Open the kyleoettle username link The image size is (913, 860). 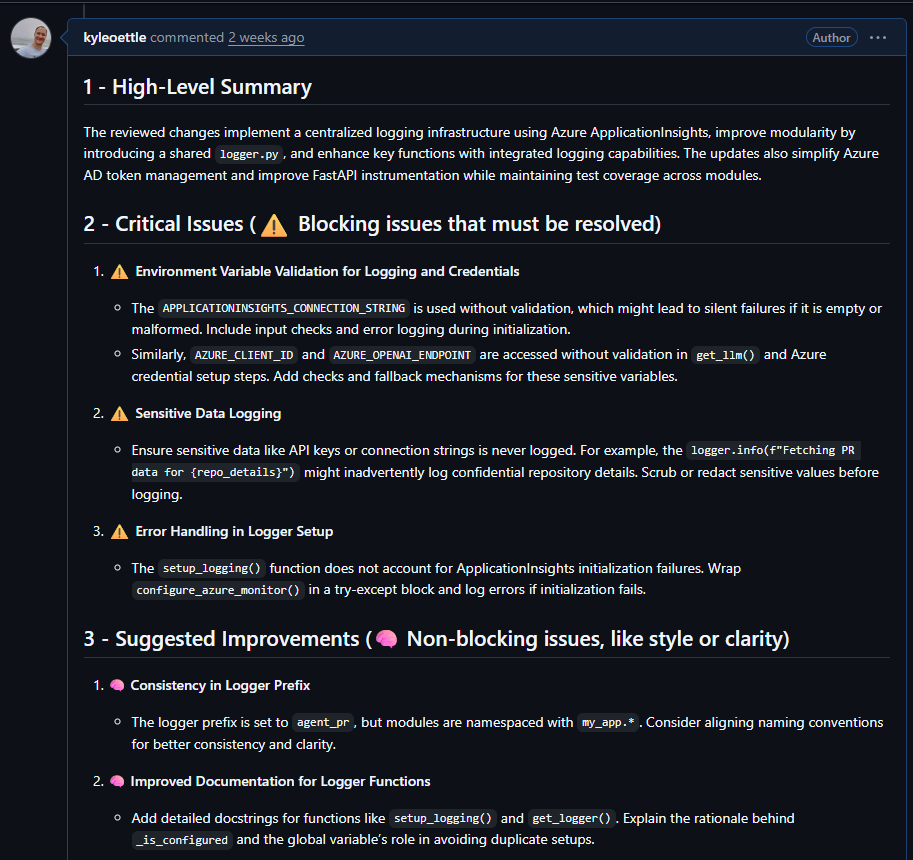point(115,38)
